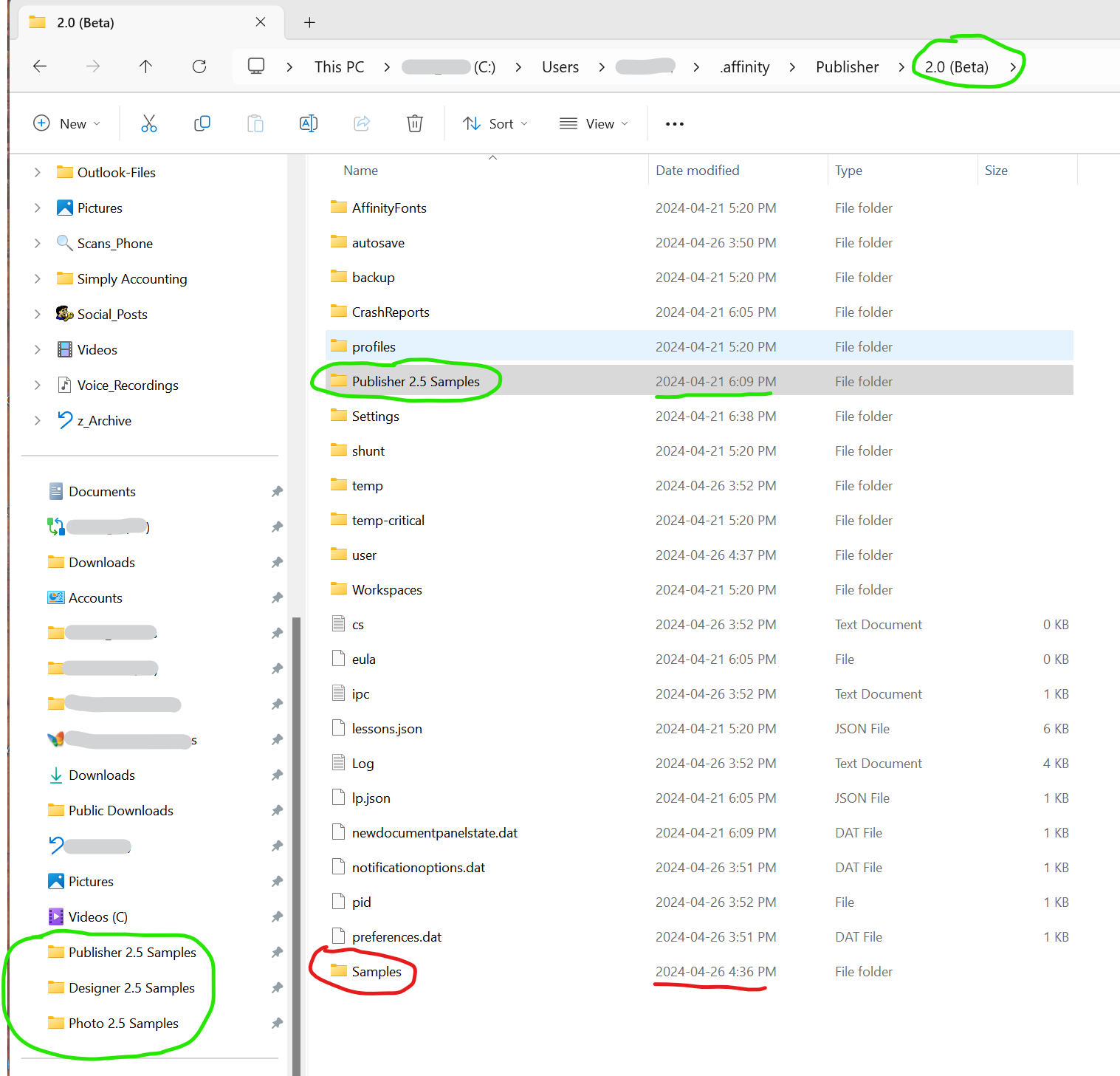Click pin icon beside Photo 2.5 Samples
The image size is (1120, 1076).
coord(277,1023)
